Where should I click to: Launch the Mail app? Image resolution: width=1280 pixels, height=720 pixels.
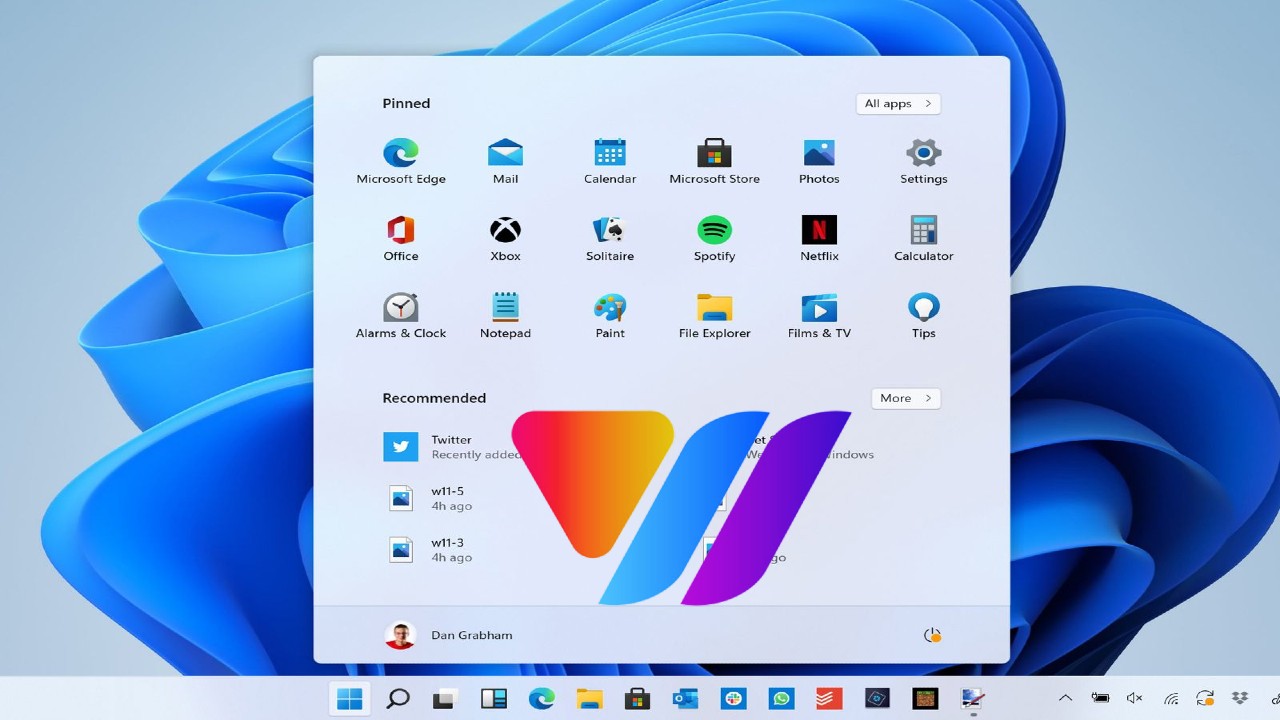click(505, 162)
